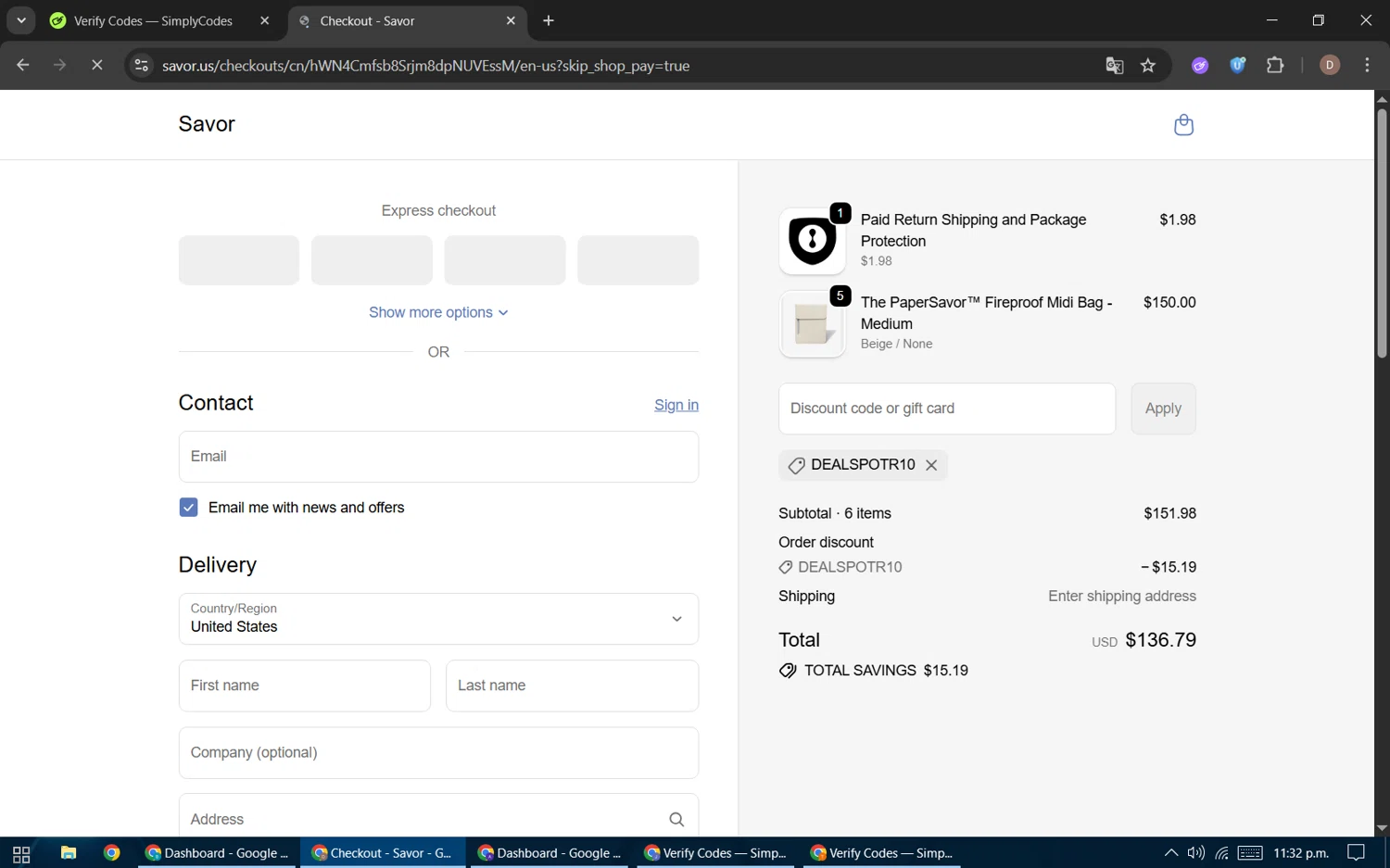Switch to second Dashboard - Google taskbar window
Screen dimensions: 1390x868
coord(550,853)
